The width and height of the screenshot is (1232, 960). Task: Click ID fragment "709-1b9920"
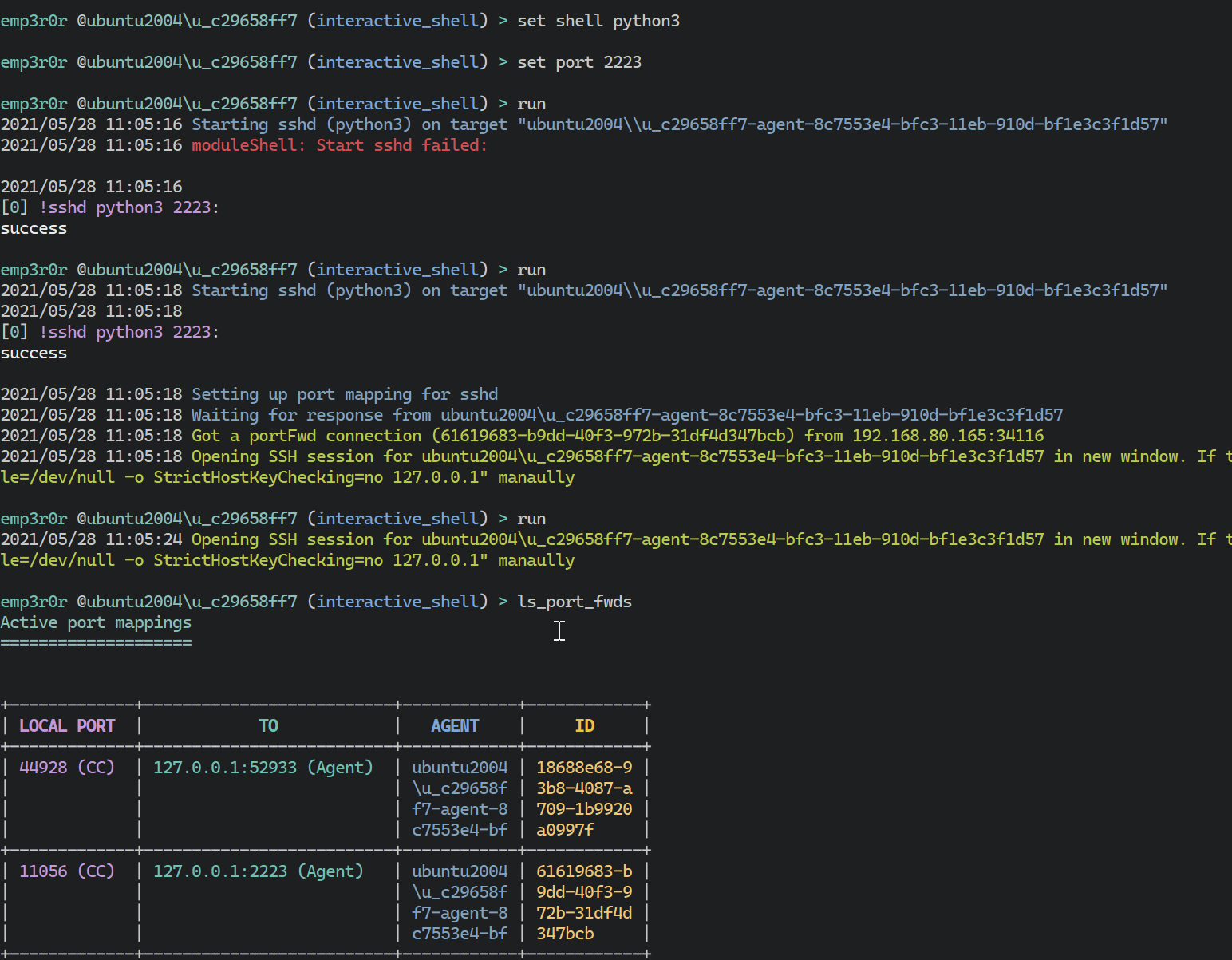click(x=584, y=809)
